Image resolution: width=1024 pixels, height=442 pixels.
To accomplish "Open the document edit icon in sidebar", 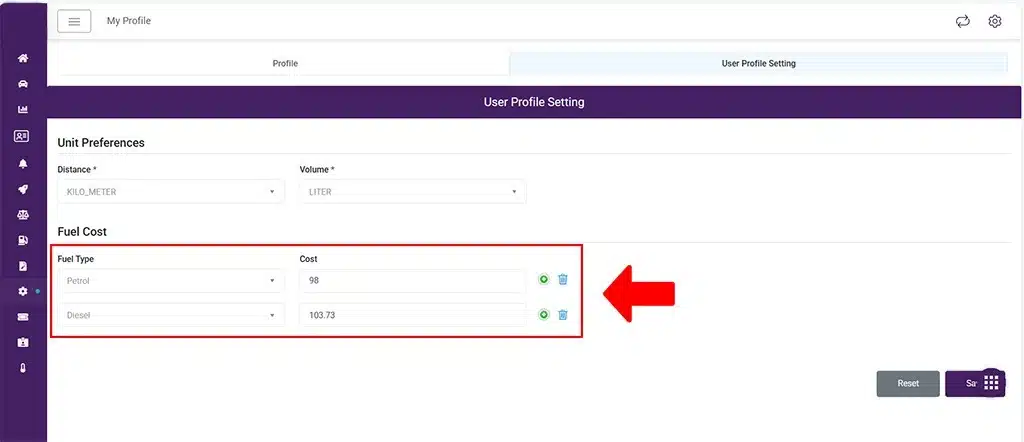I will (x=23, y=266).
